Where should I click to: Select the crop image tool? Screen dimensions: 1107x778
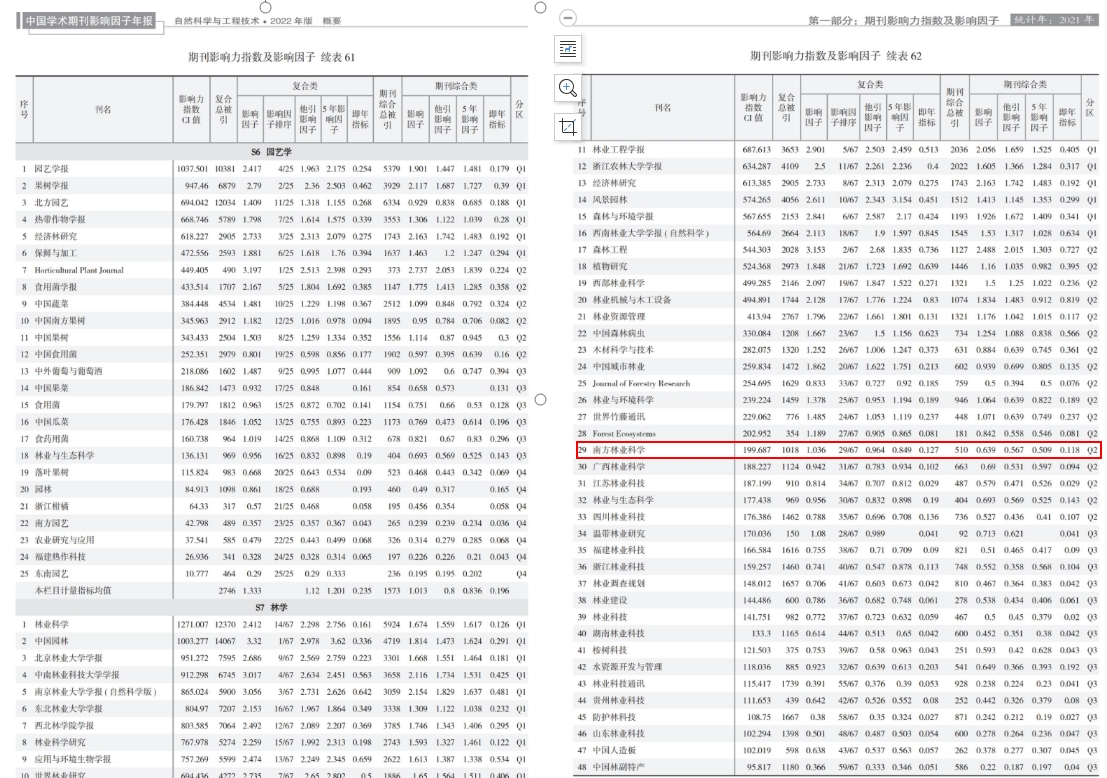568,125
